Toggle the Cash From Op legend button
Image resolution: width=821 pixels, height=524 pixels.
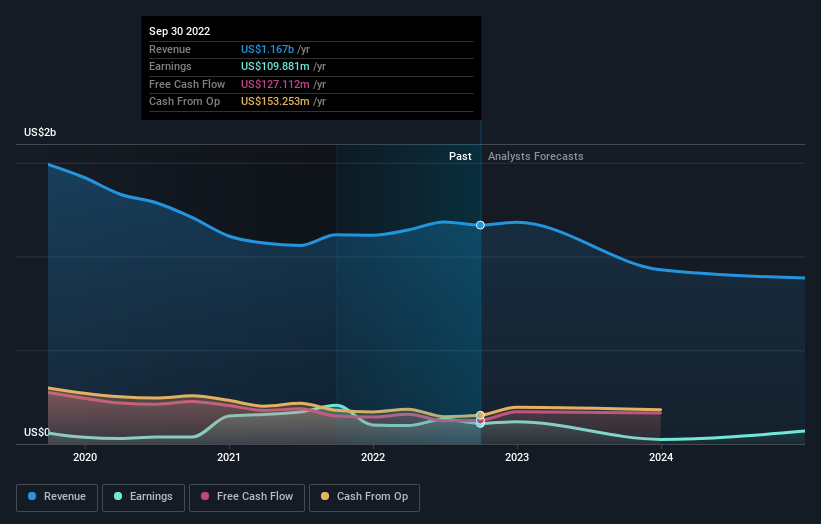click(x=364, y=497)
